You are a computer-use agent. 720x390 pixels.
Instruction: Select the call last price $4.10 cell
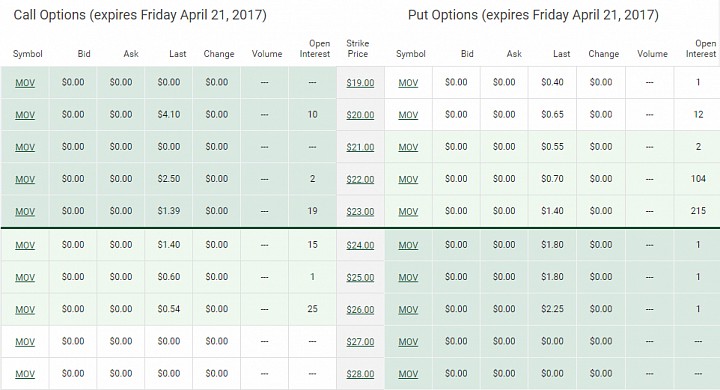[169, 114]
